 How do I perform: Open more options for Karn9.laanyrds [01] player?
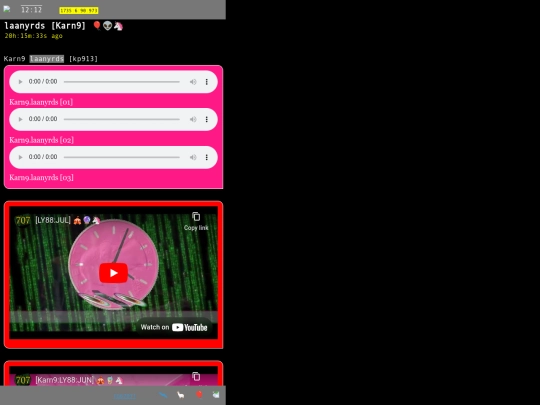pyautogui.click(x=207, y=82)
